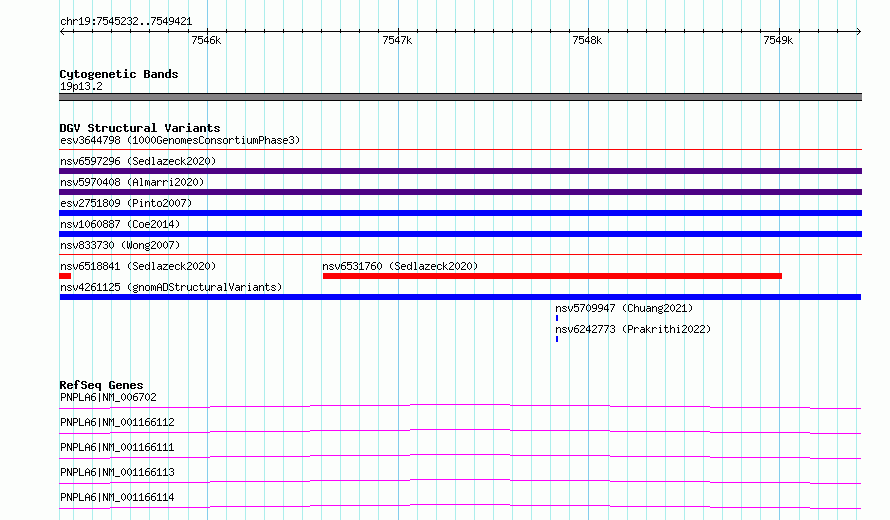890x520 pixels.
Task: Click the thin red nsv833730 variant line
Action: [x=460, y=255]
